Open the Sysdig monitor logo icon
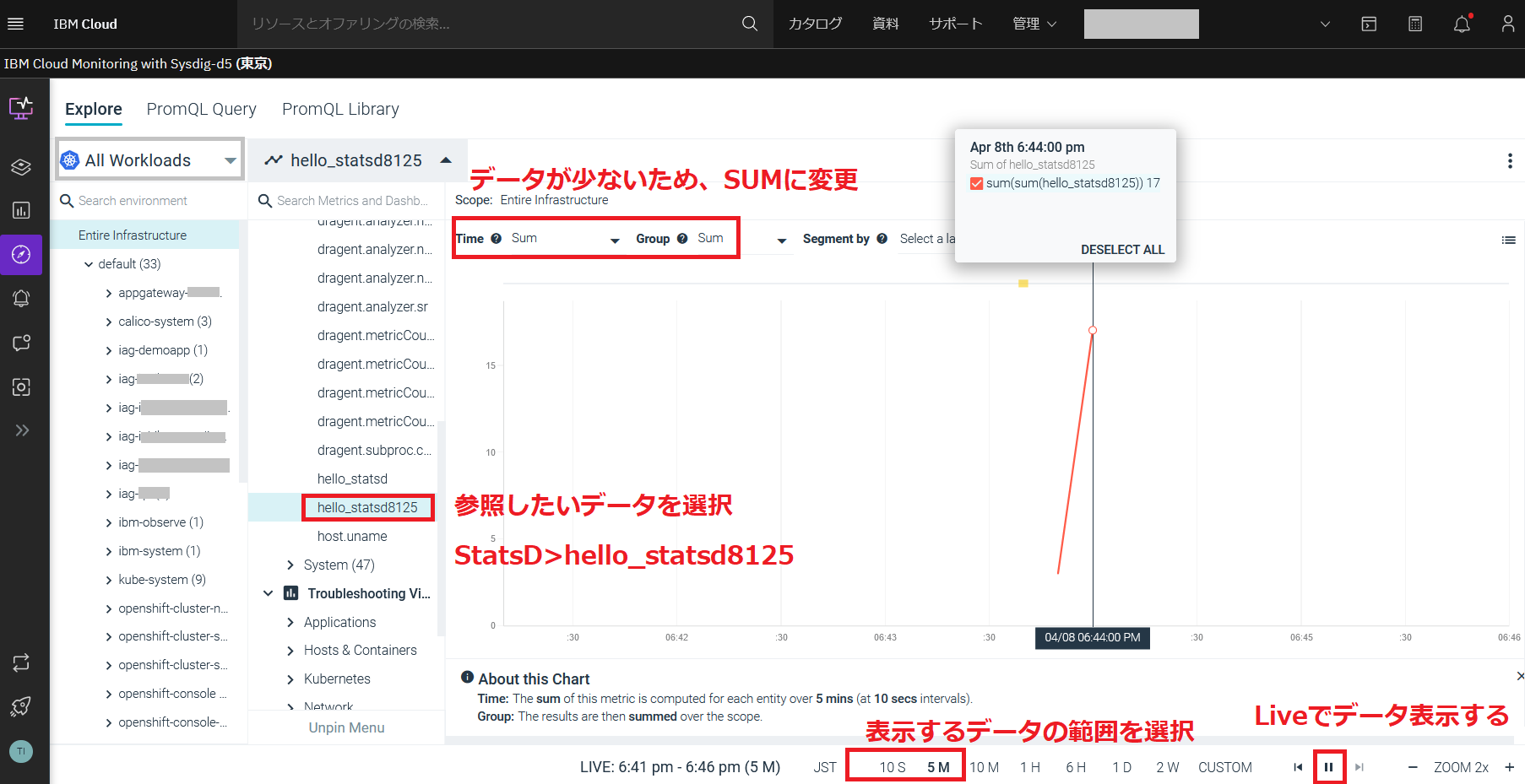 tap(21, 108)
